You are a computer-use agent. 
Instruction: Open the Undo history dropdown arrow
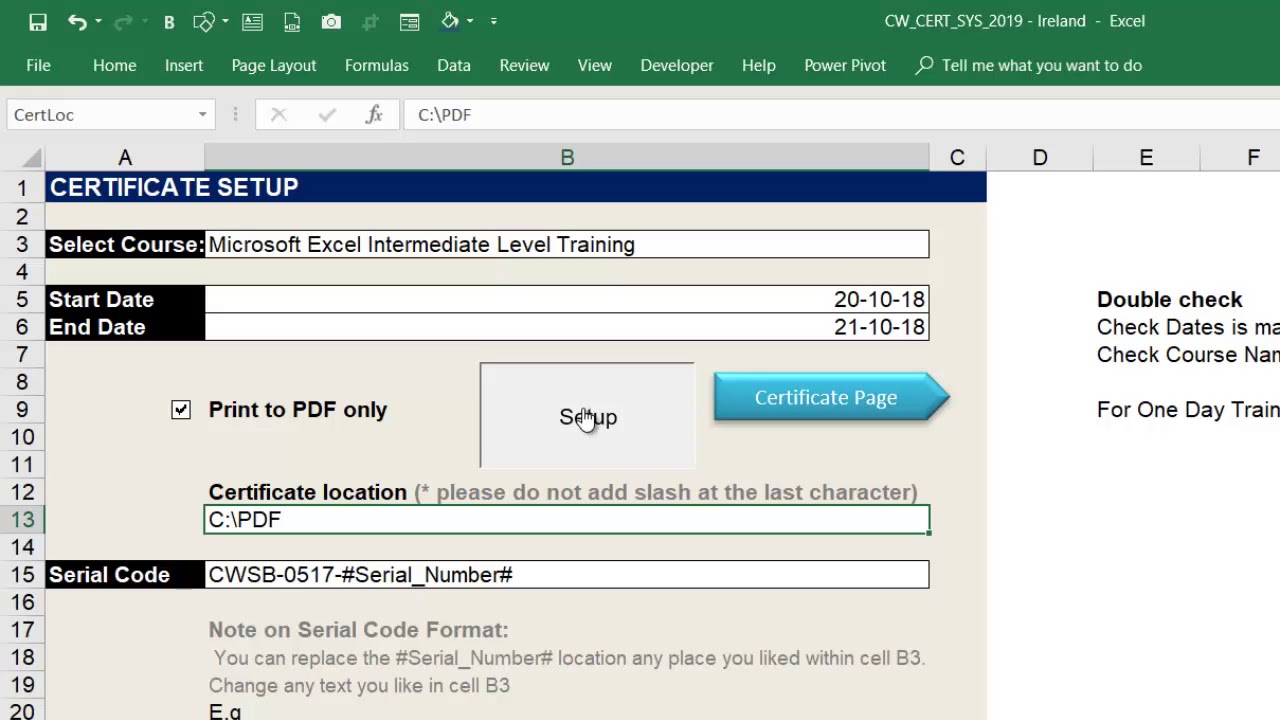coord(98,21)
